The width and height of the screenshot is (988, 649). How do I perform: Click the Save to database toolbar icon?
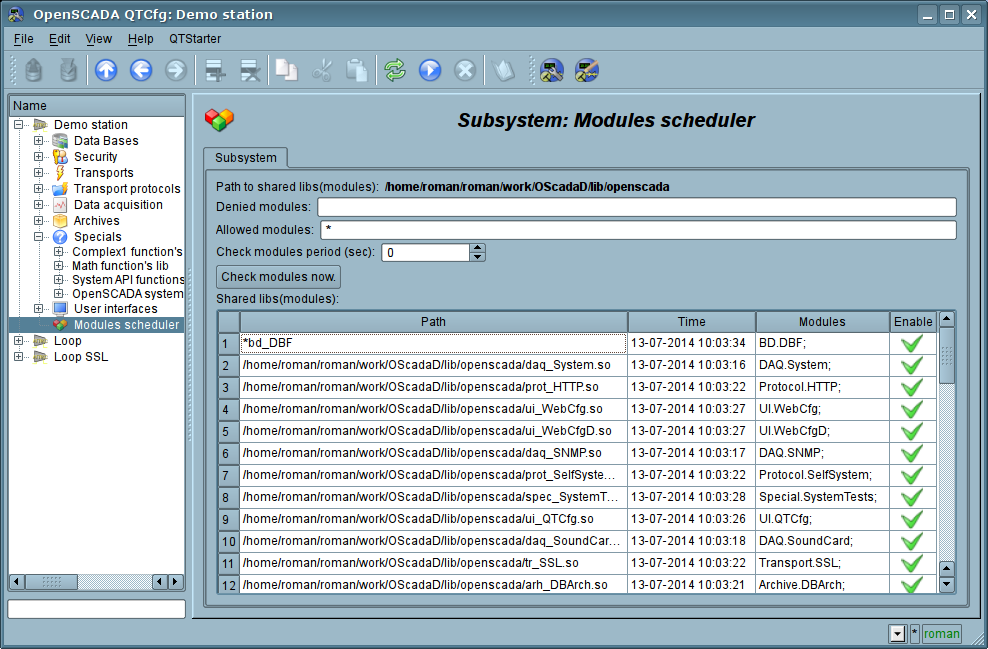pyautogui.click(x=68, y=70)
